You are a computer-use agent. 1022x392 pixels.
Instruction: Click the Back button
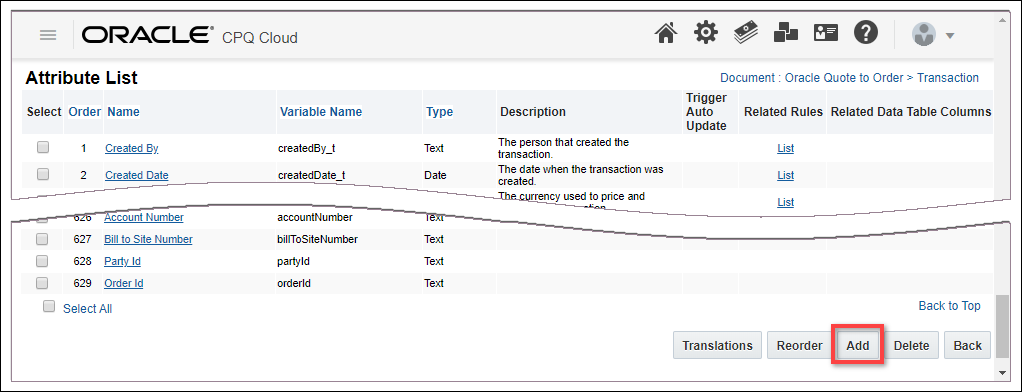point(967,346)
